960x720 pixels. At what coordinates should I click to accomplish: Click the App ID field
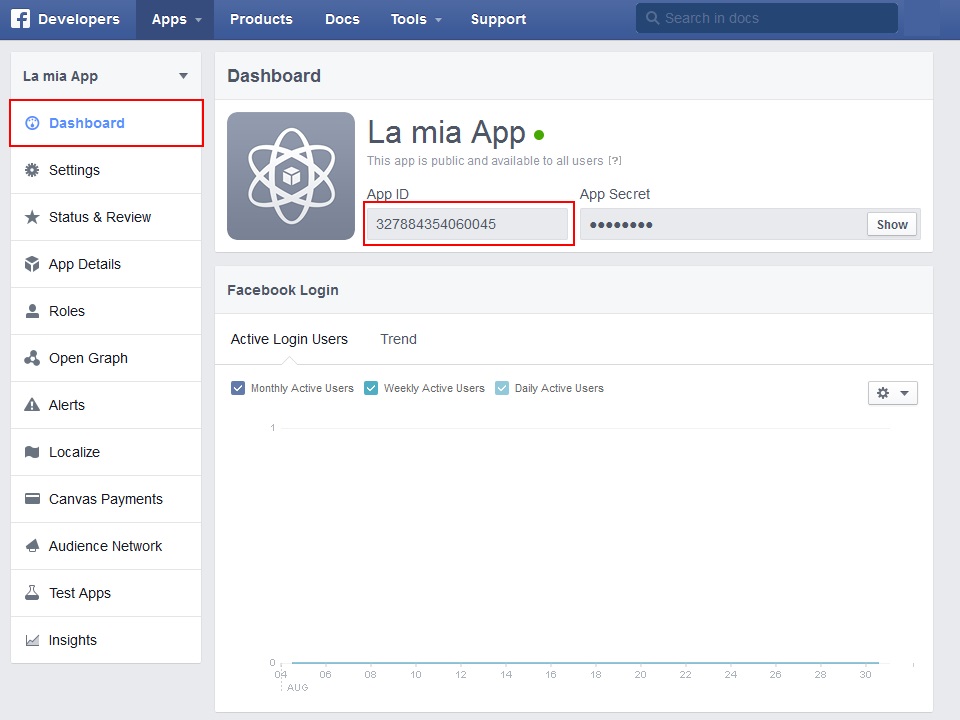tap(467, 224)
